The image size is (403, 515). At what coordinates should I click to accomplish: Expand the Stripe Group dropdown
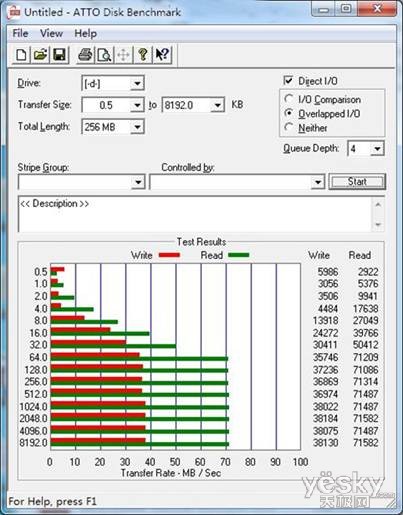click(138, 182)
